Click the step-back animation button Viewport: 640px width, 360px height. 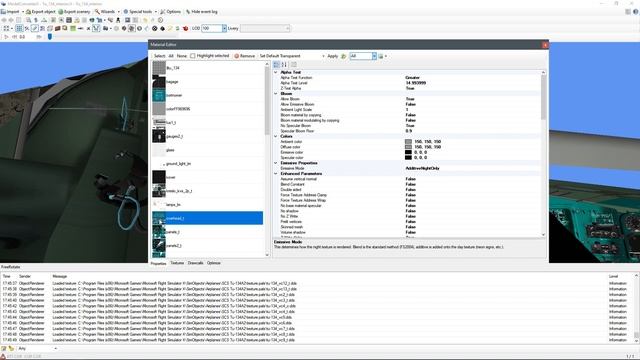pyautogui.click(x=14, y=37)
